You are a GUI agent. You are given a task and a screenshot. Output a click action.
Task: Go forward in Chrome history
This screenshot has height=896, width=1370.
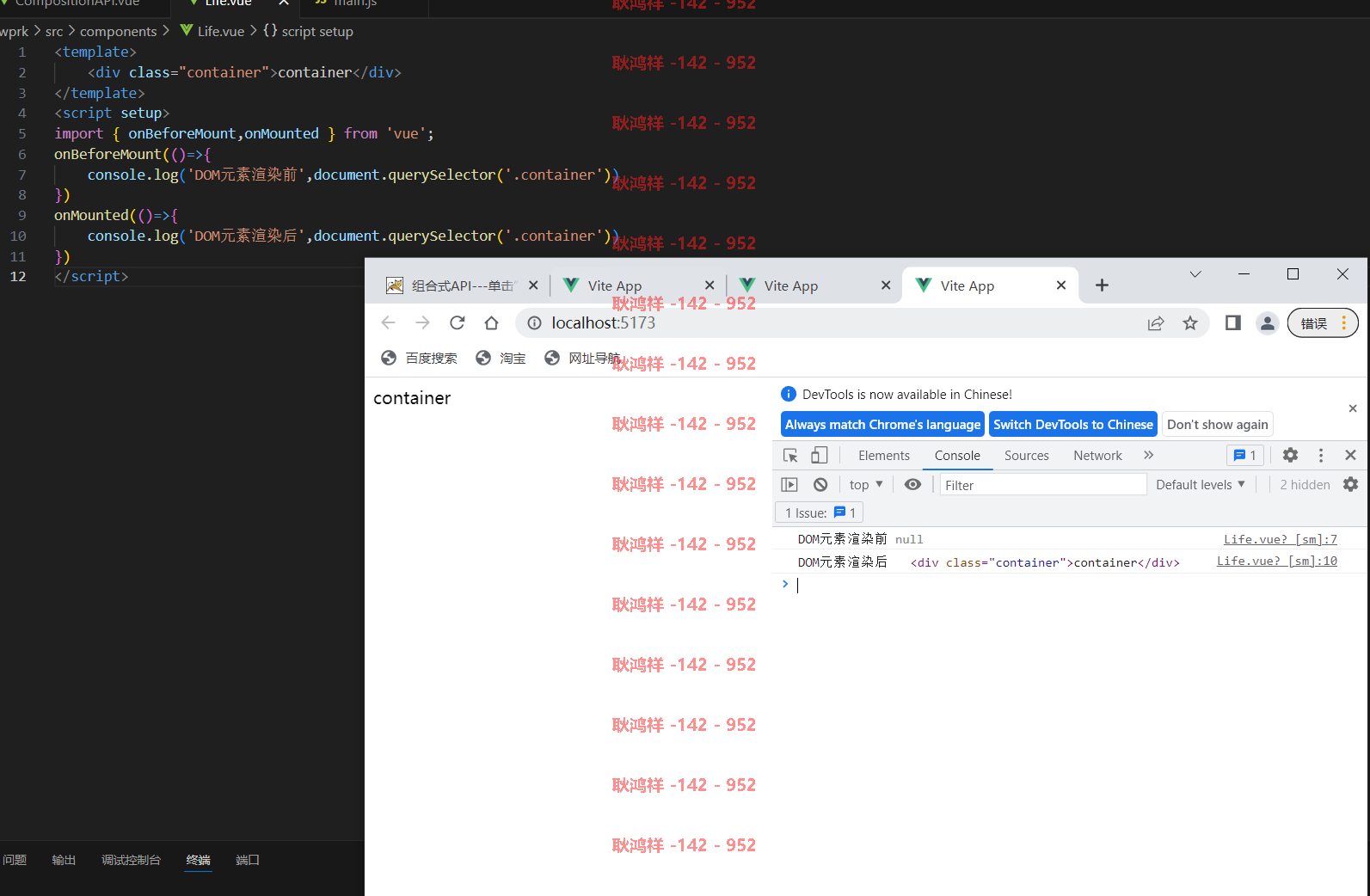point(422,322)
